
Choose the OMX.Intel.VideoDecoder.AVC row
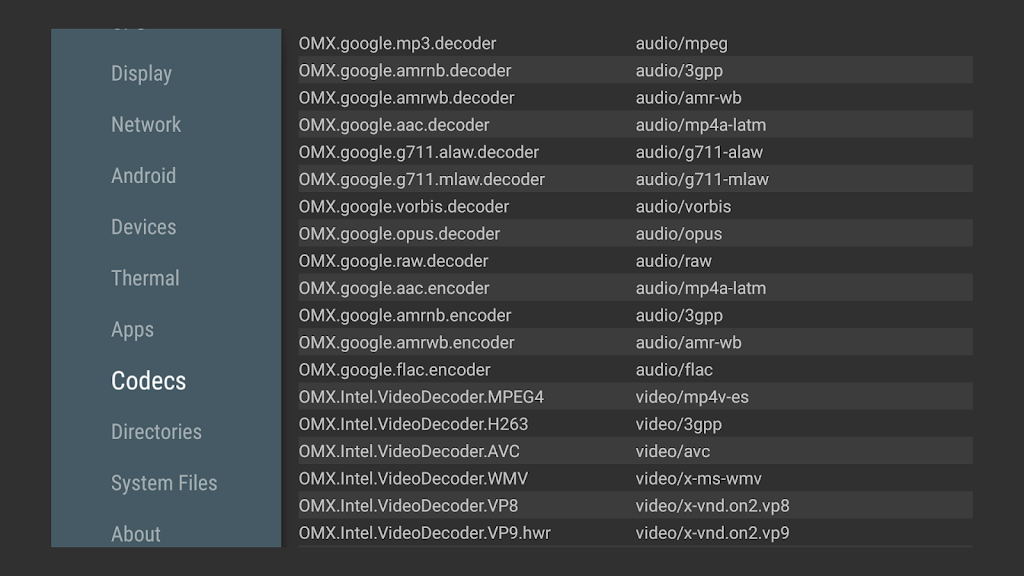click(409, 451)
